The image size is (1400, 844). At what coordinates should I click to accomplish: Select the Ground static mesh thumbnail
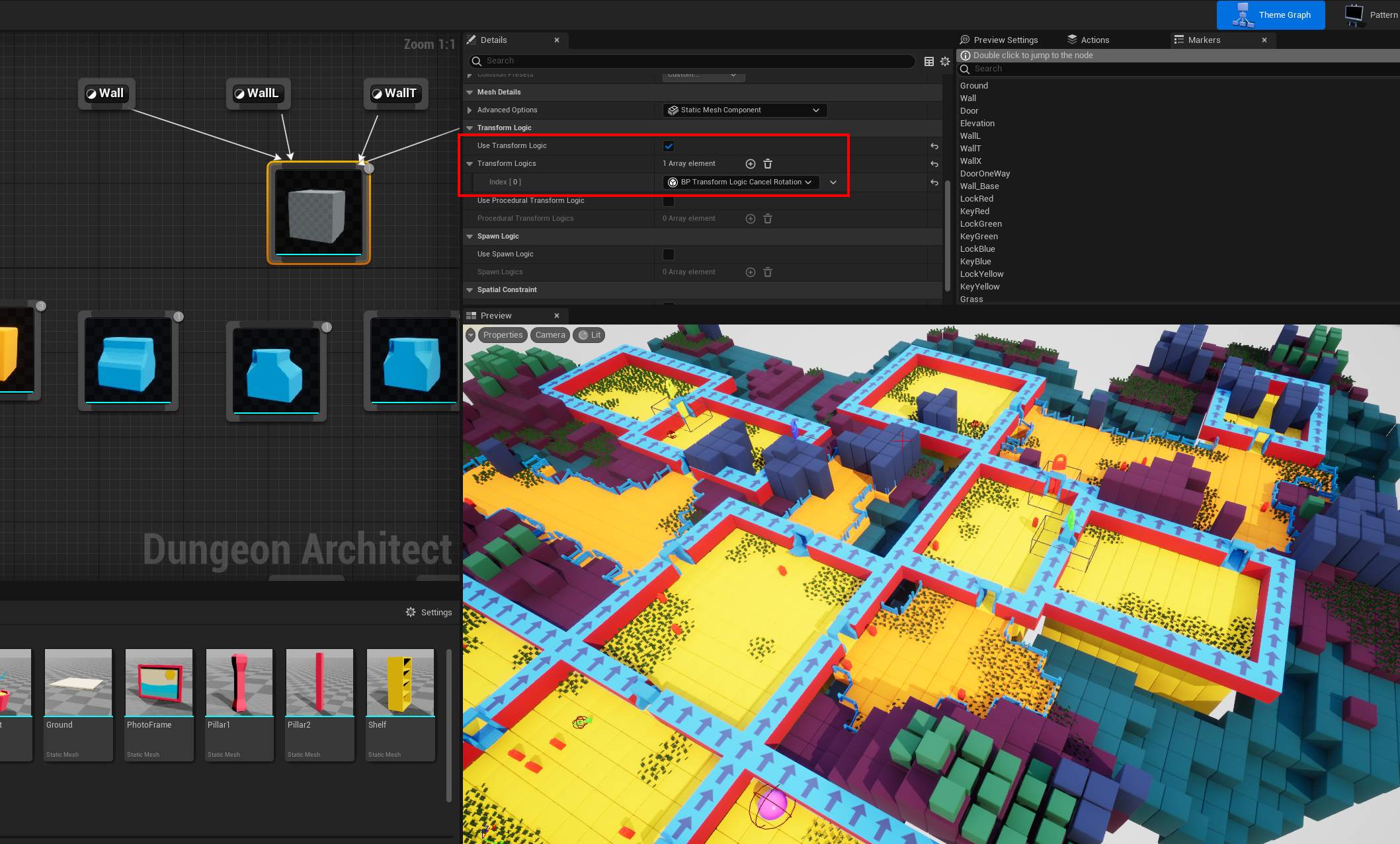tap(78, 705)
